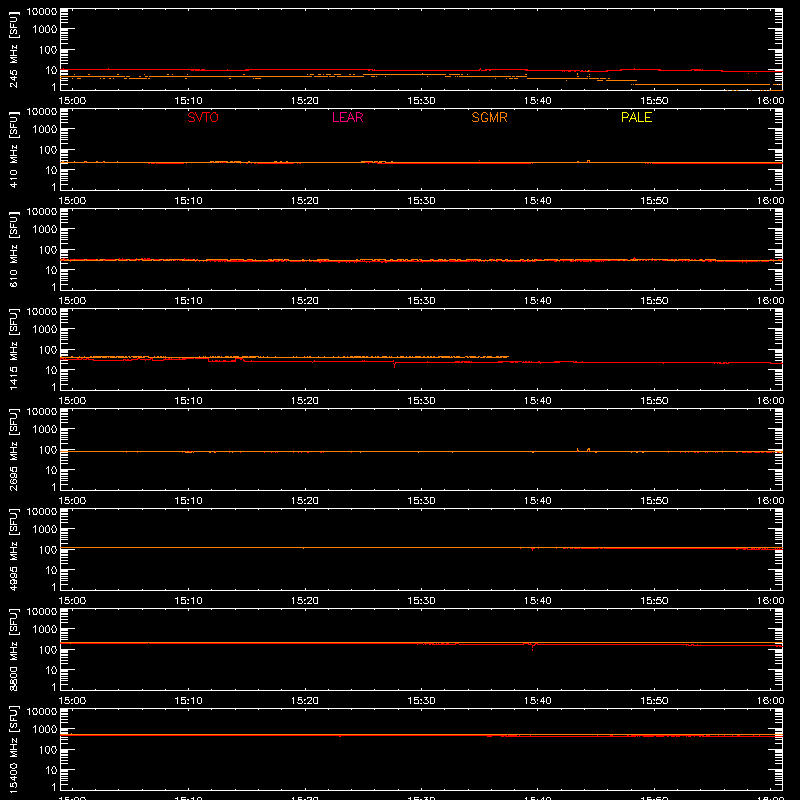This screenshot has height=800, width=800.
Task: Select 16:00 time label under 4995 MHz panel
Action: coord(770,601)
